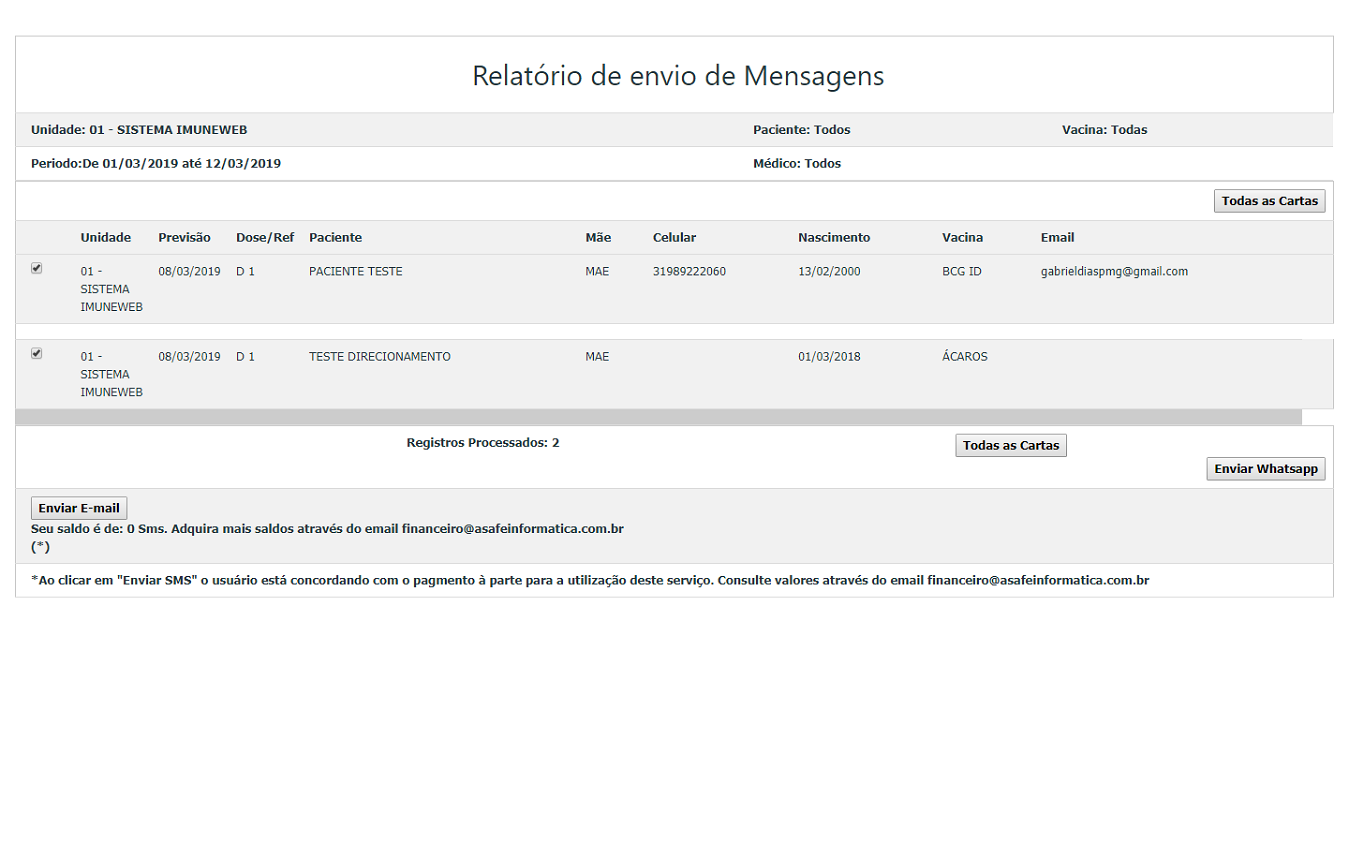
Task: Click the BCG ID vaccine cell
Action: point(961,271)
